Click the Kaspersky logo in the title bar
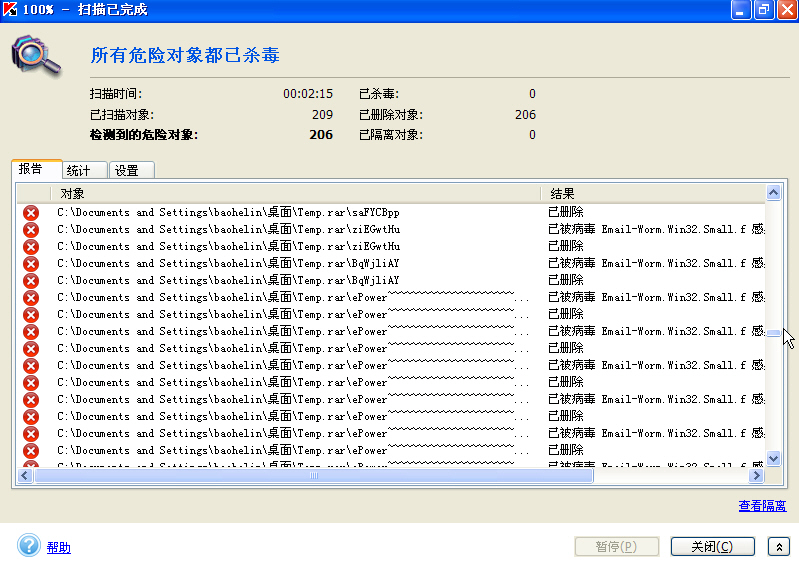Image resolution: width=799 pixels, height=562 pixels. pos(10,9)
